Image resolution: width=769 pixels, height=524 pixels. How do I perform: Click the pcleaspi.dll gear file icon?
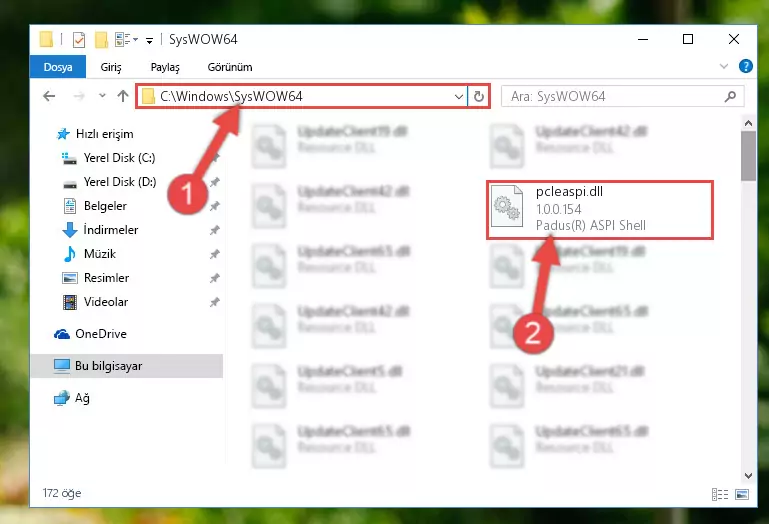(x=507, y=206)
